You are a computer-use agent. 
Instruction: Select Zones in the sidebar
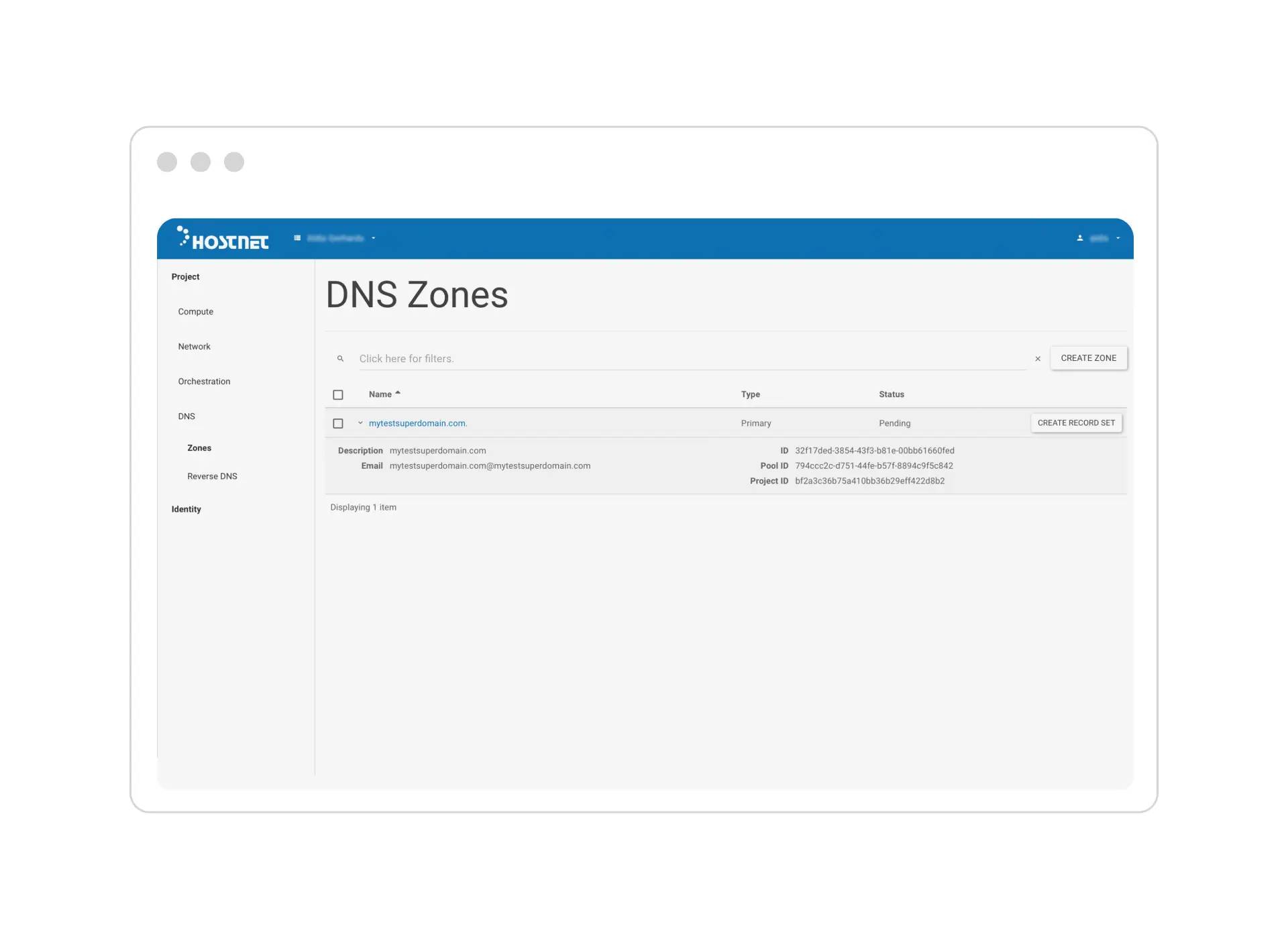(199, 447)
